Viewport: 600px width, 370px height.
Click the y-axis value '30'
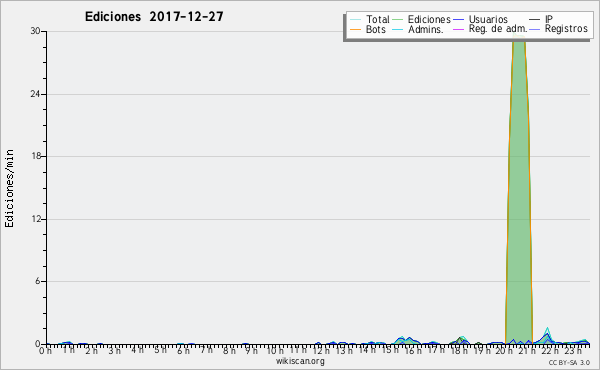coord(35,31)
